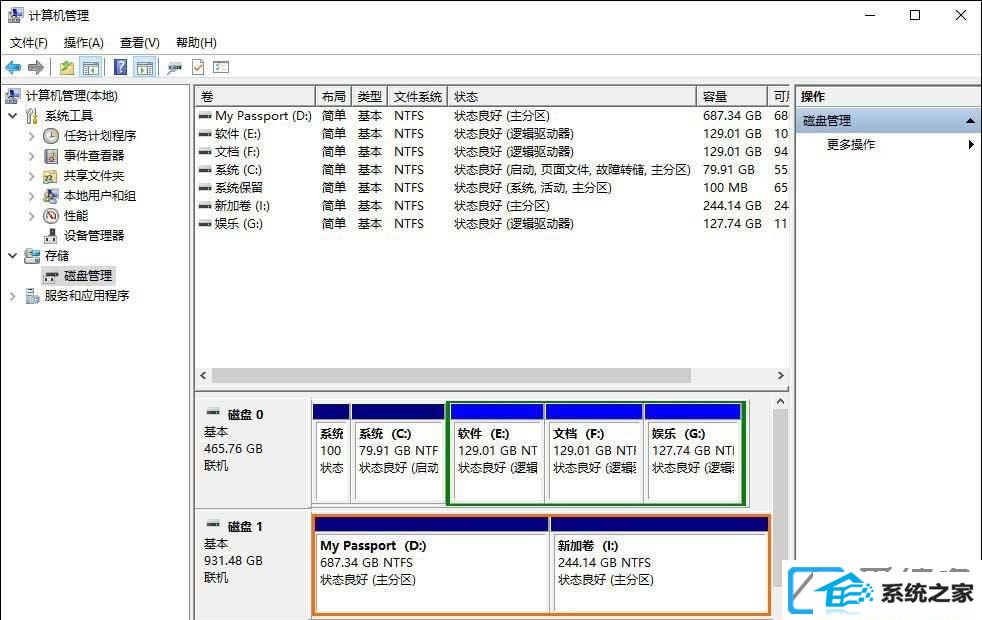Viewport: 982px width, 620px height.
Task: Sort by the 文件系统 column header
Action: click(418, 96)
